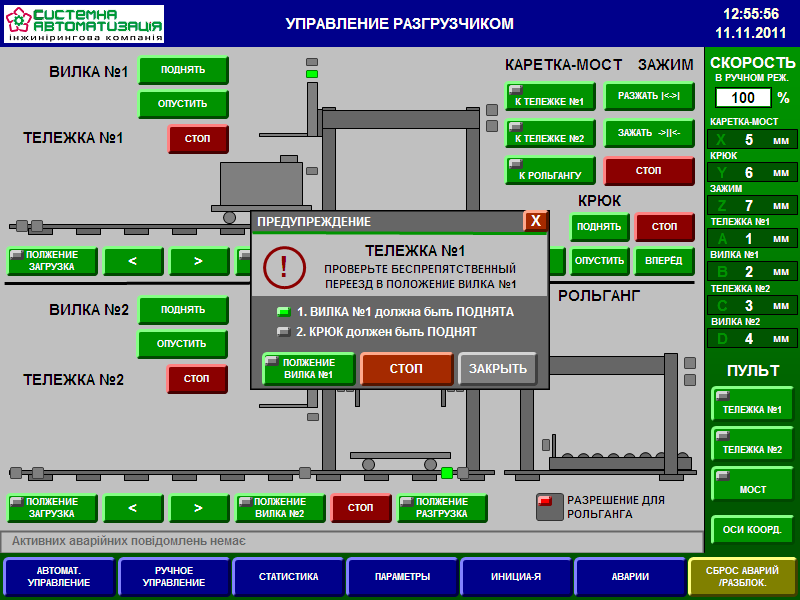Click the company logo in the header
The width and height of the screenshot is (800, 600).
click(x=84, y=24)
